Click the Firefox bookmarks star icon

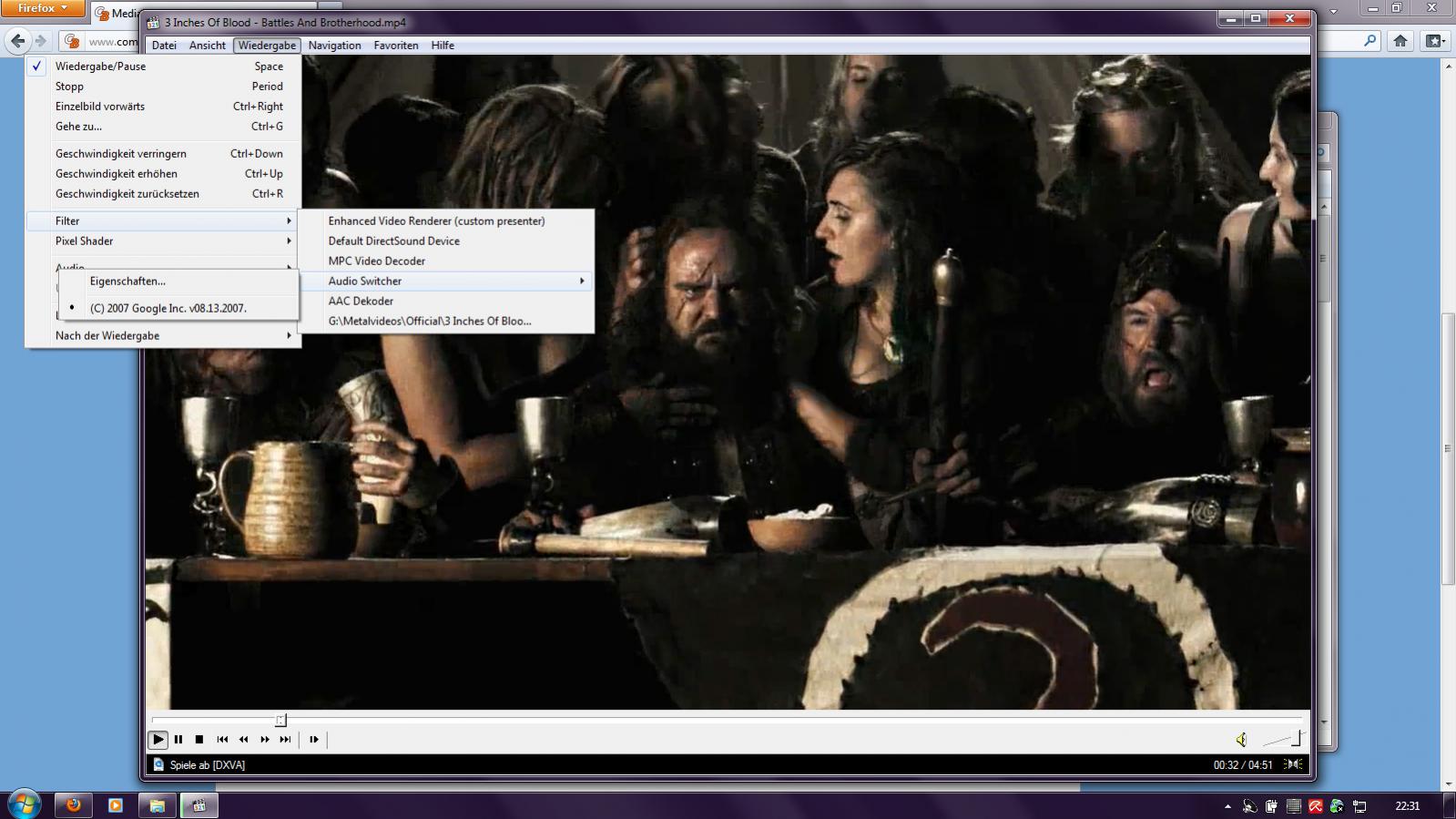[1434, 41]
